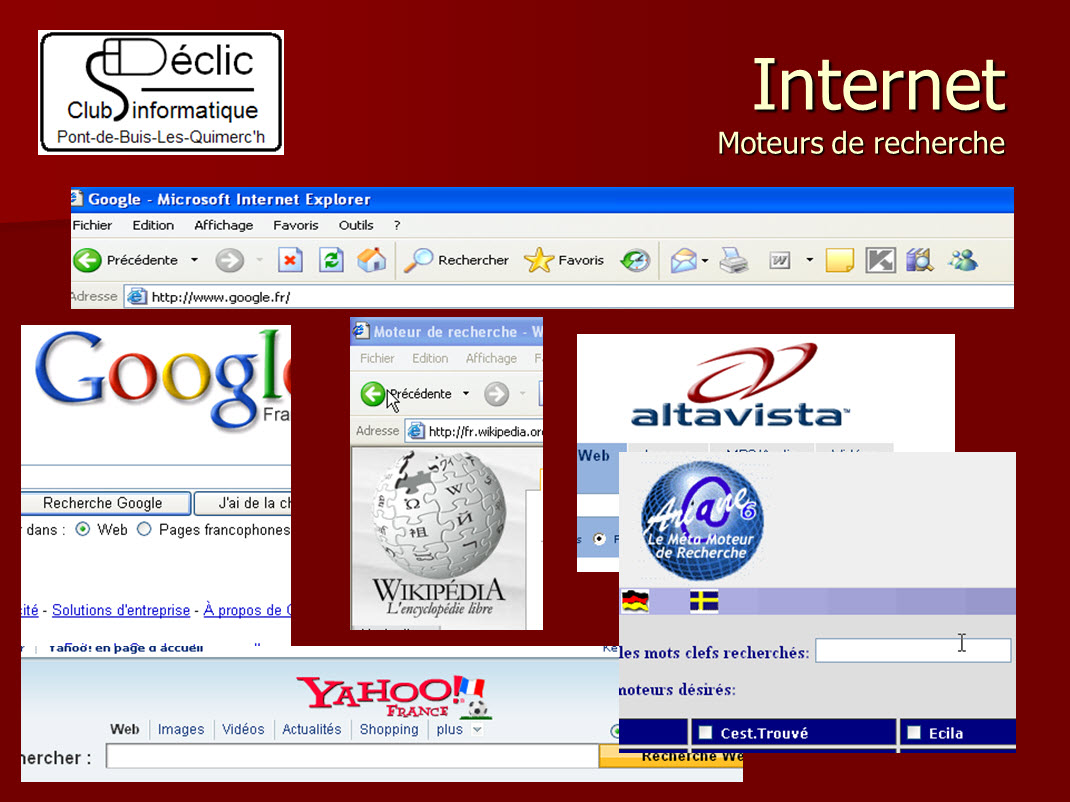This screenshot has height=802, width=1070.
Task: Click the page icon beside google.fr address
Action: click(x=137, y=296)
